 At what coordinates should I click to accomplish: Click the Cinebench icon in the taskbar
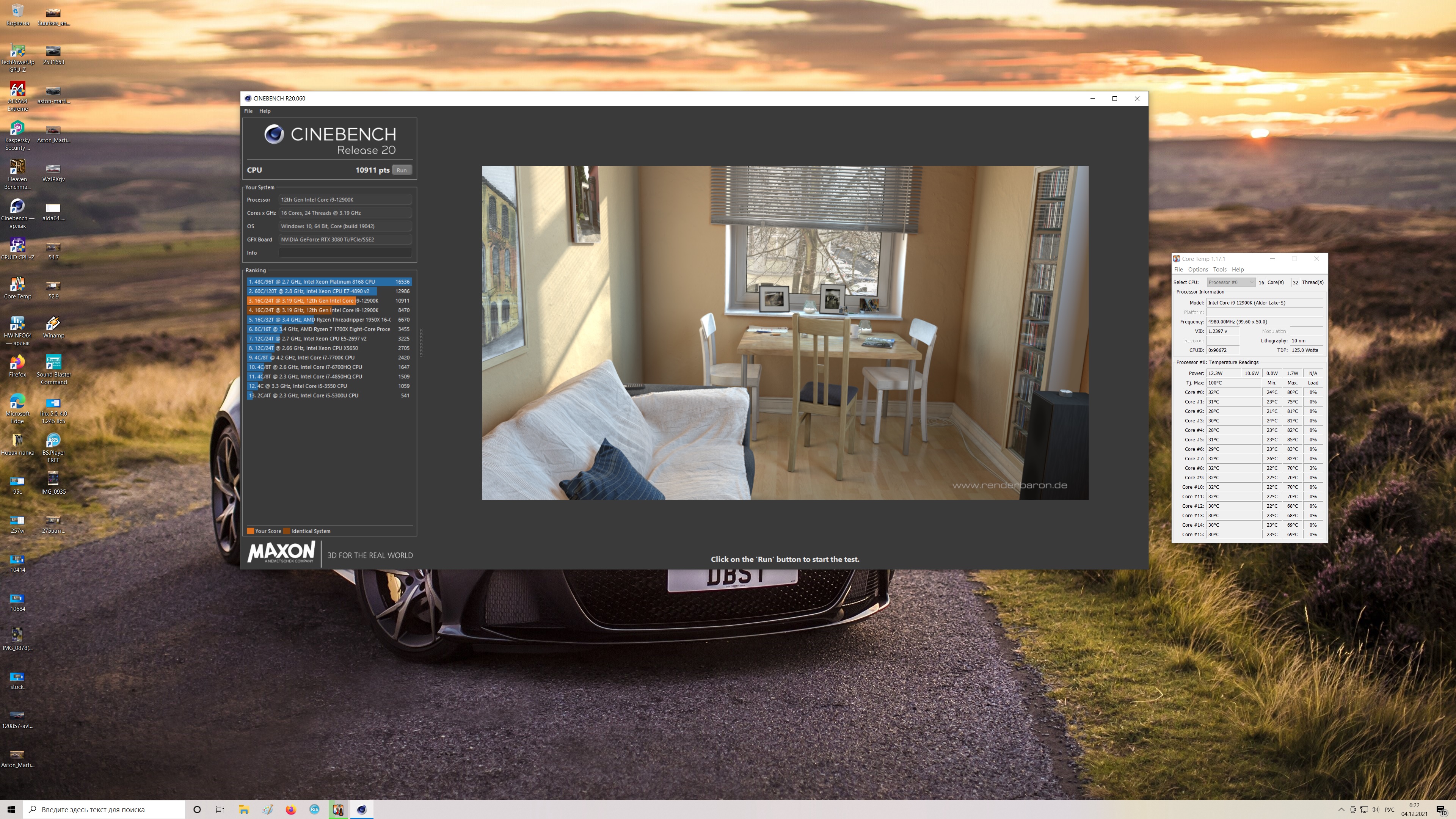[362, 810]
